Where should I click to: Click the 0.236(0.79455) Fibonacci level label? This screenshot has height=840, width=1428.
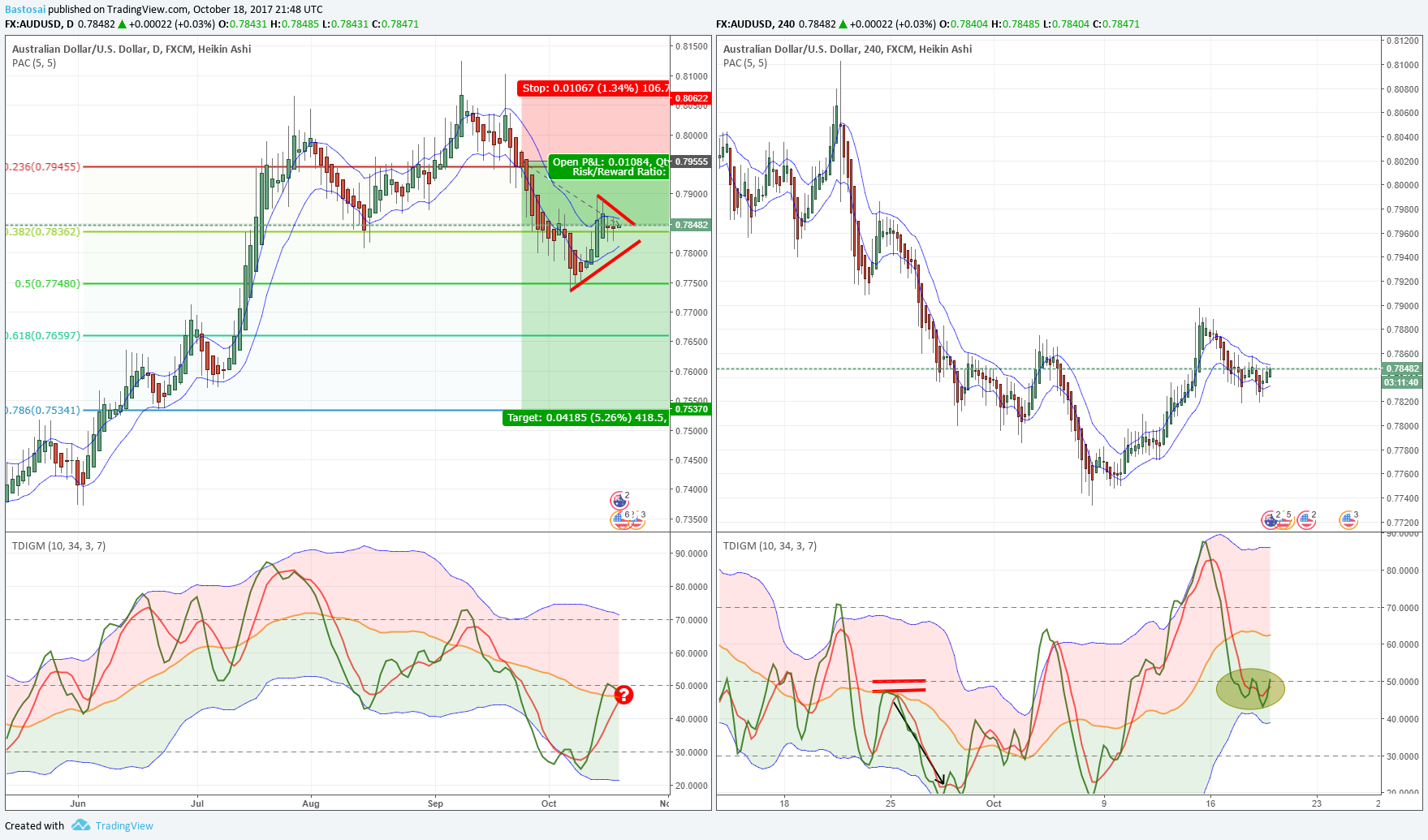[42, 166]
